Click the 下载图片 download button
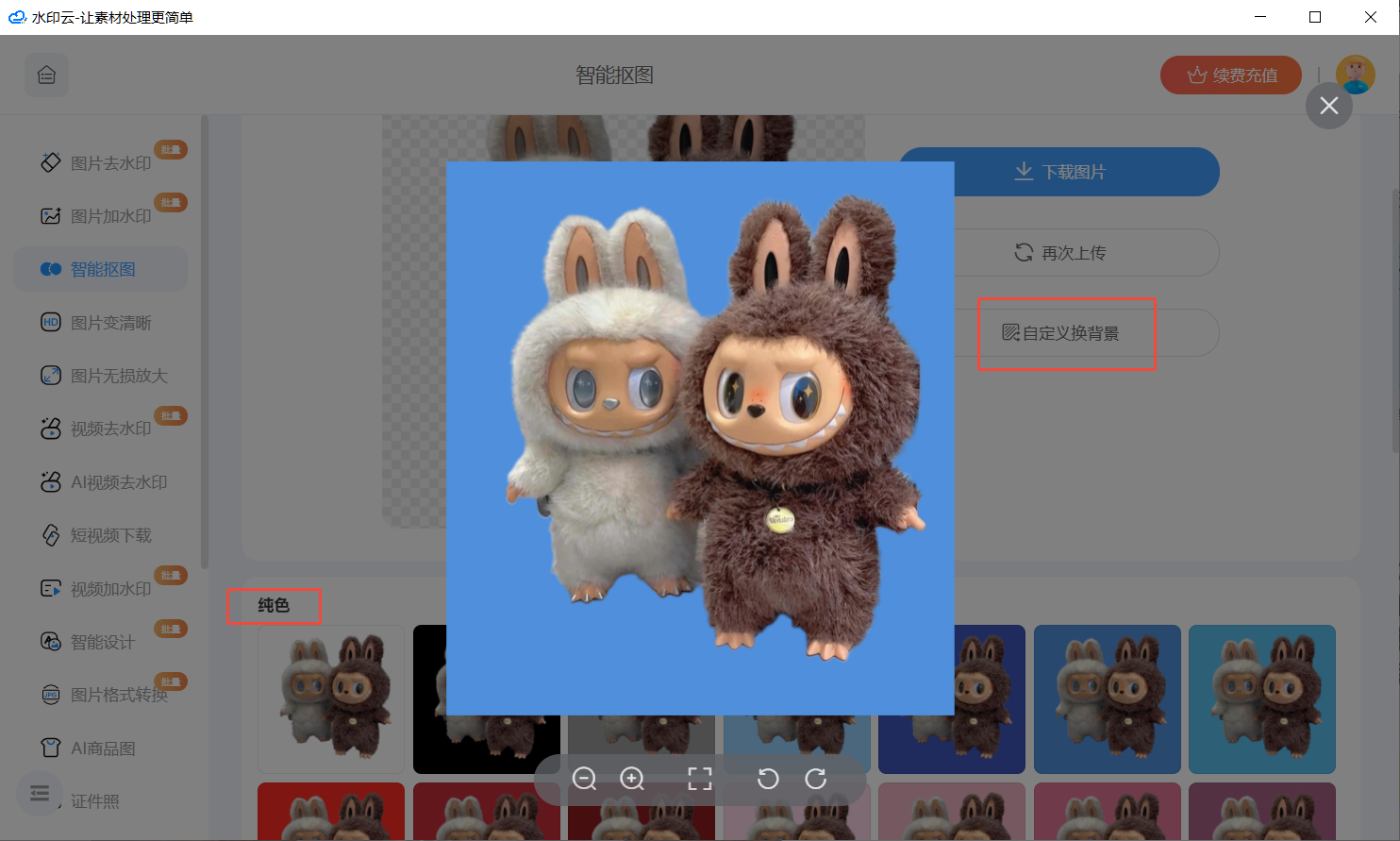Image resolution: width=1400 pixels, height=841 pixels. coord(1058,172)
